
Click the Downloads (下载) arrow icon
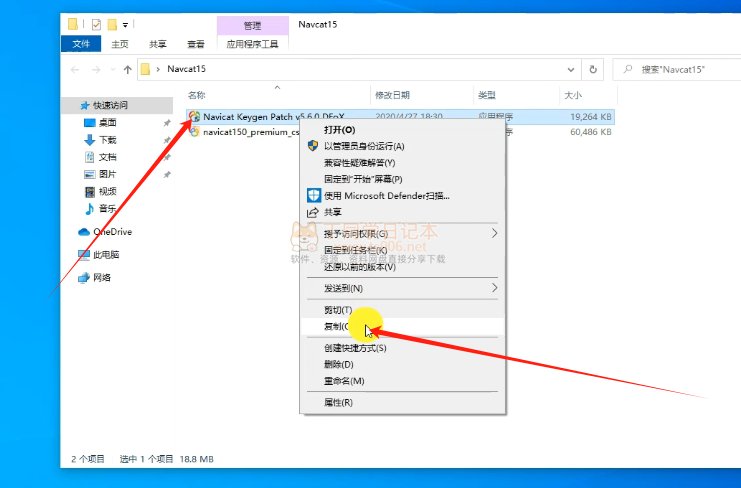click(89, 140)
